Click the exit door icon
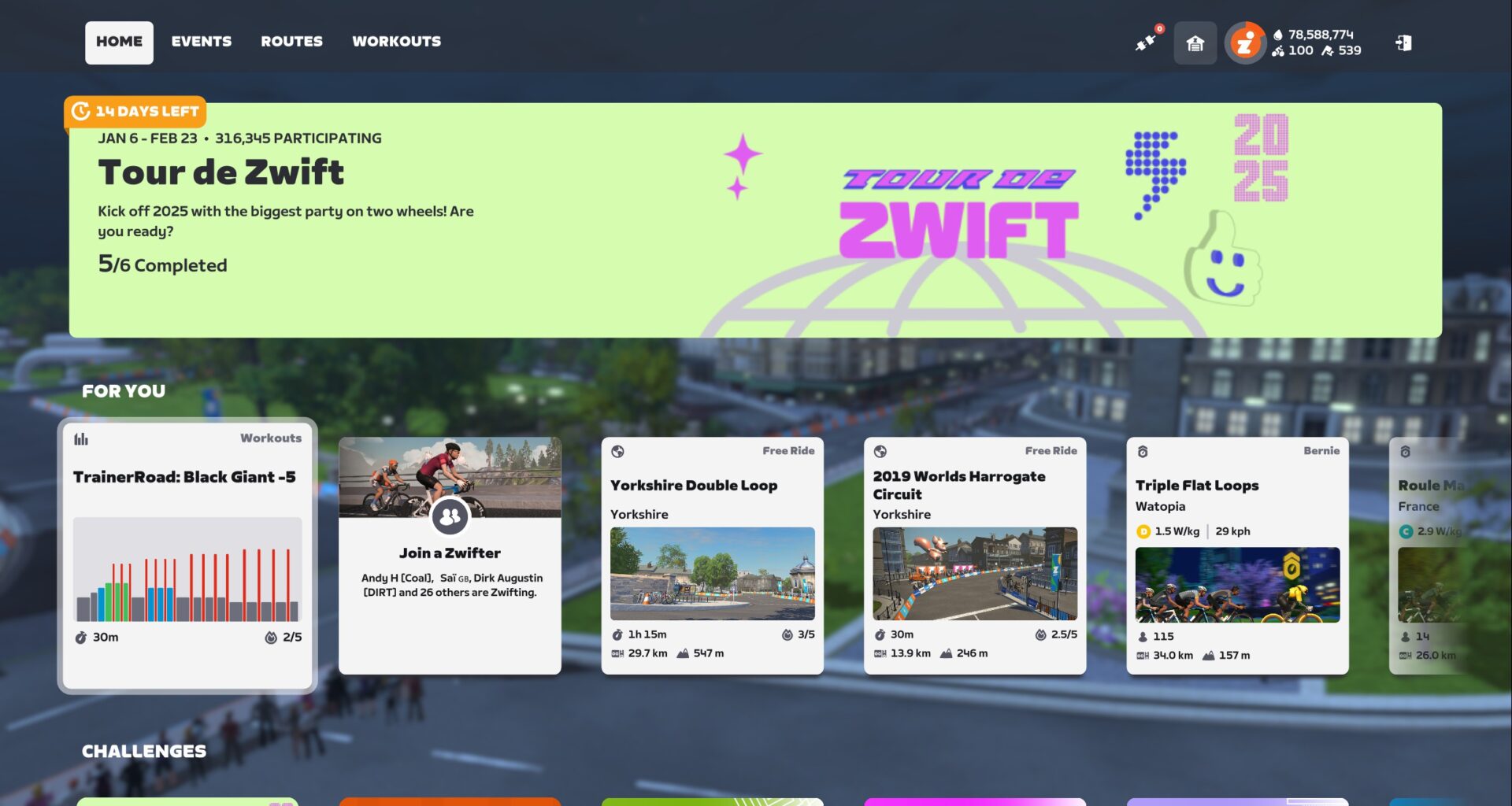 1405,43
